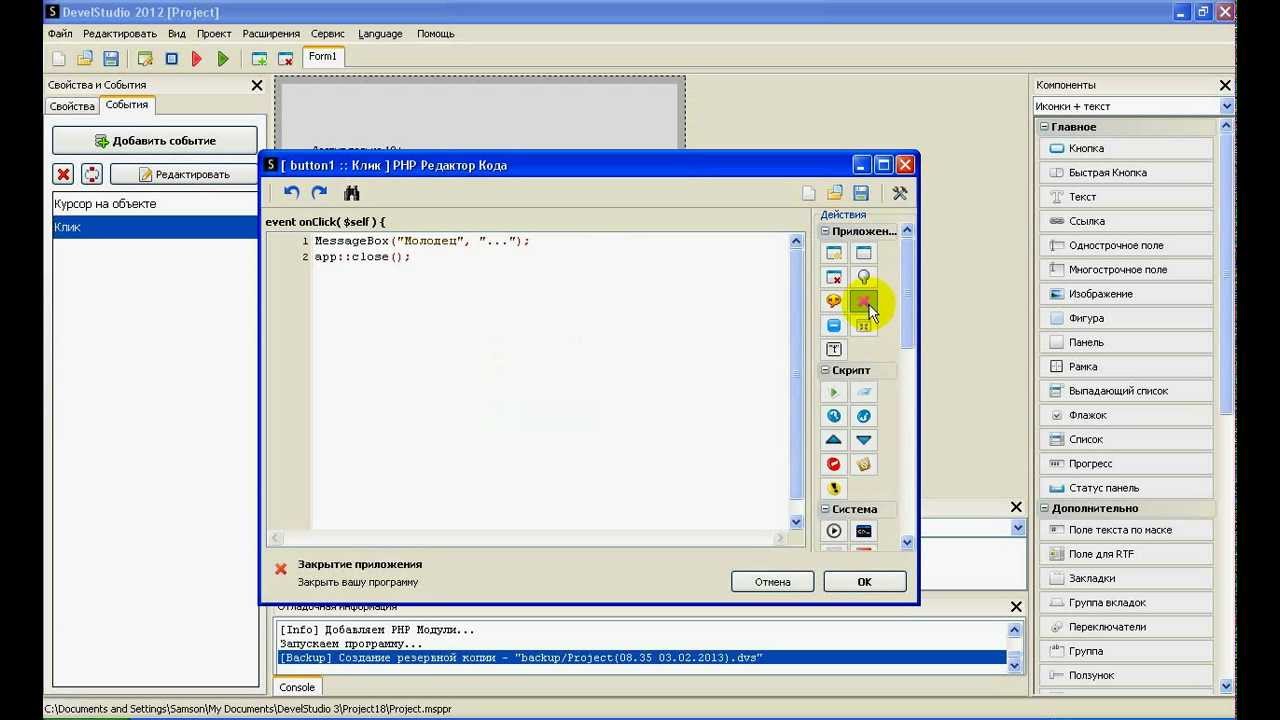Click the window-with-red-cross action icon
The image size is (1280, 720).
coord(834,277)
